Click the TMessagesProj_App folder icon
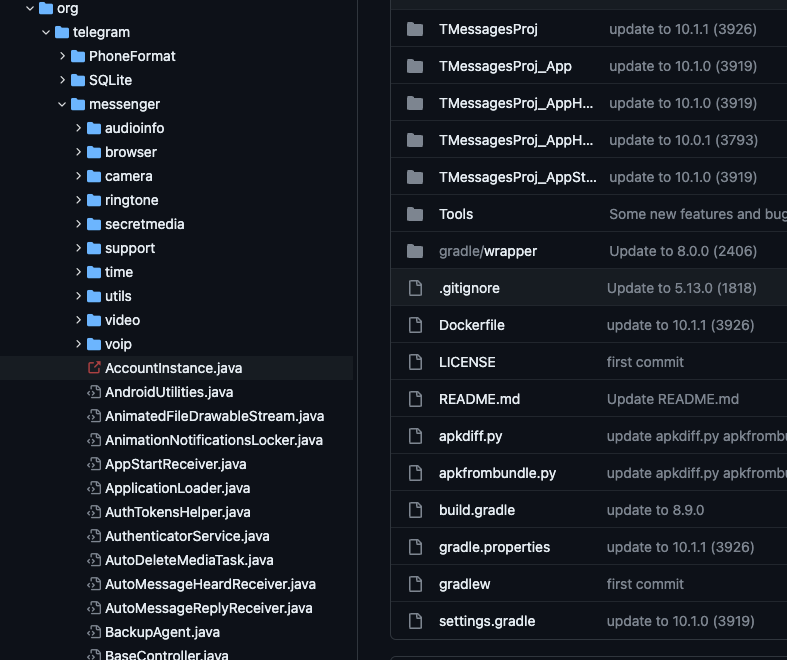This screenshot has height=660, width=787. [415, 66]
